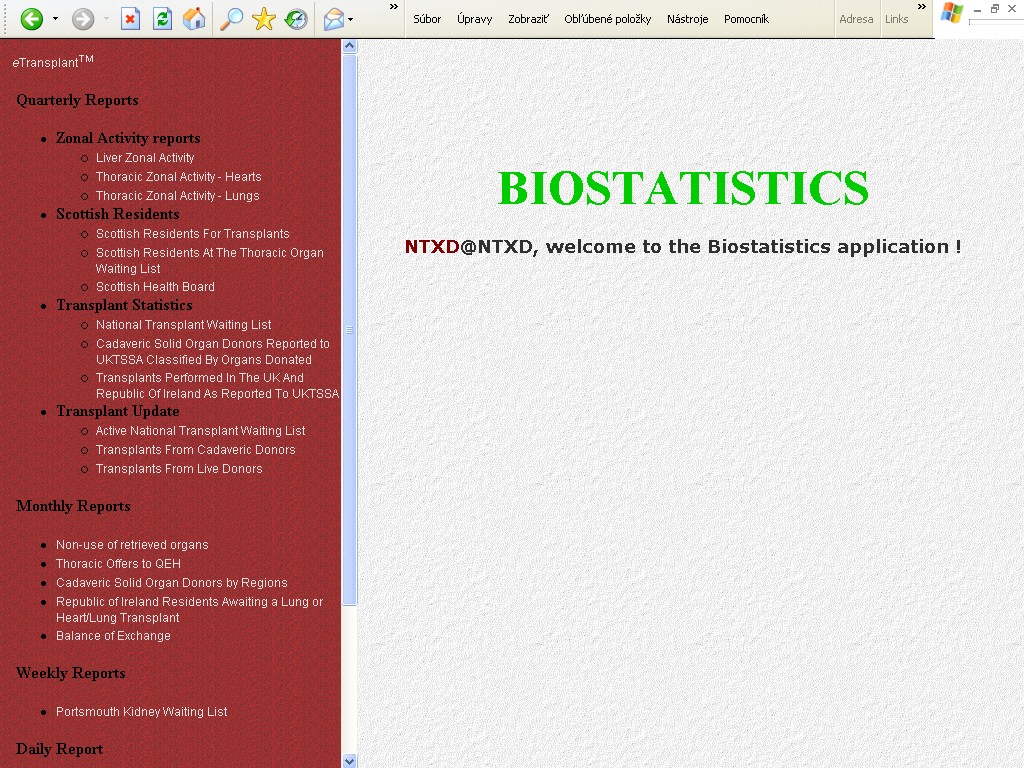Open Thoracic Zonal Activity - Hearts report
This screenshot has width=1024, height=768.
(x=178, y=176)
